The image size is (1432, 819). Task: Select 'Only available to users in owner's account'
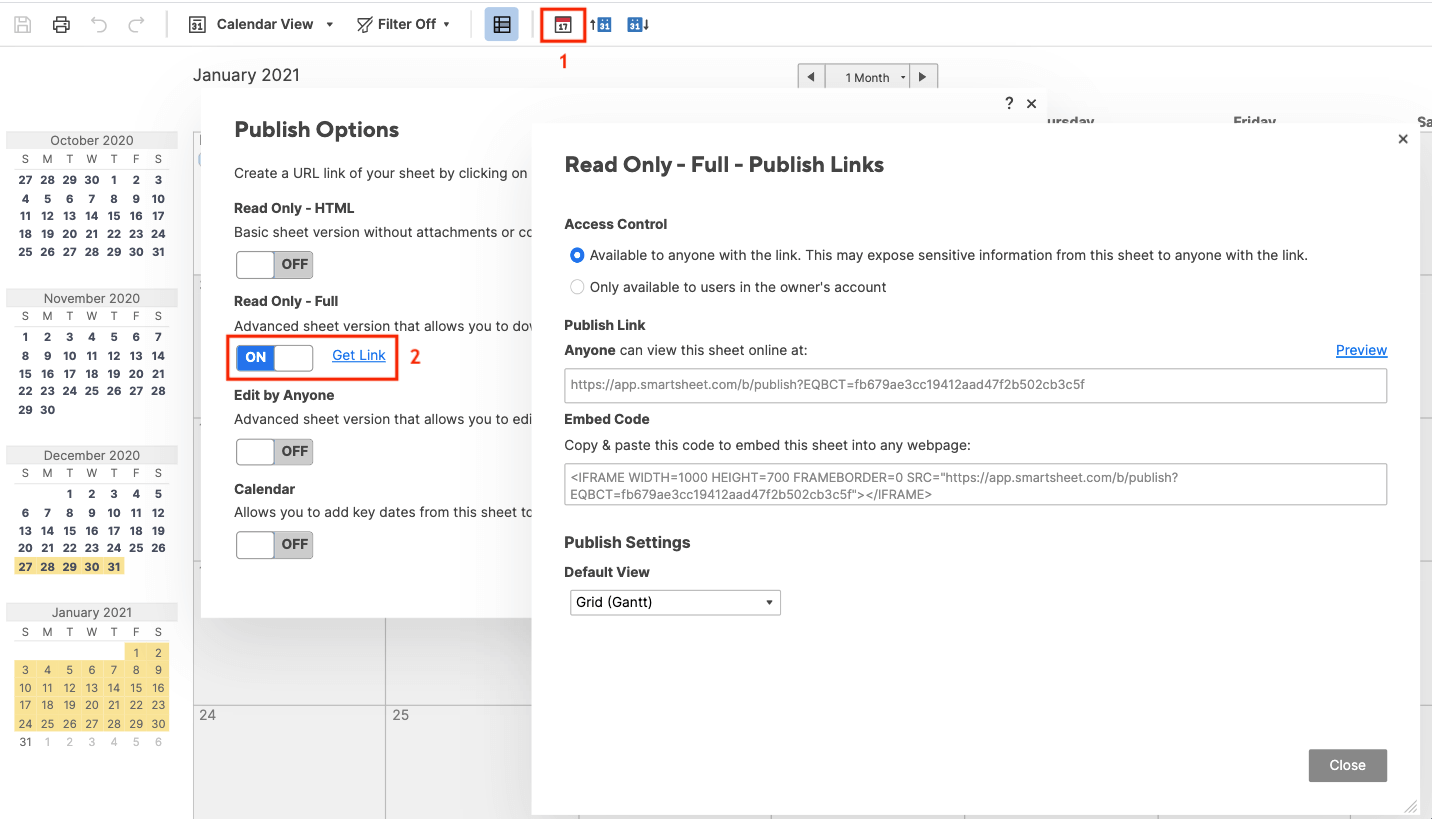(x=577, y=287)
